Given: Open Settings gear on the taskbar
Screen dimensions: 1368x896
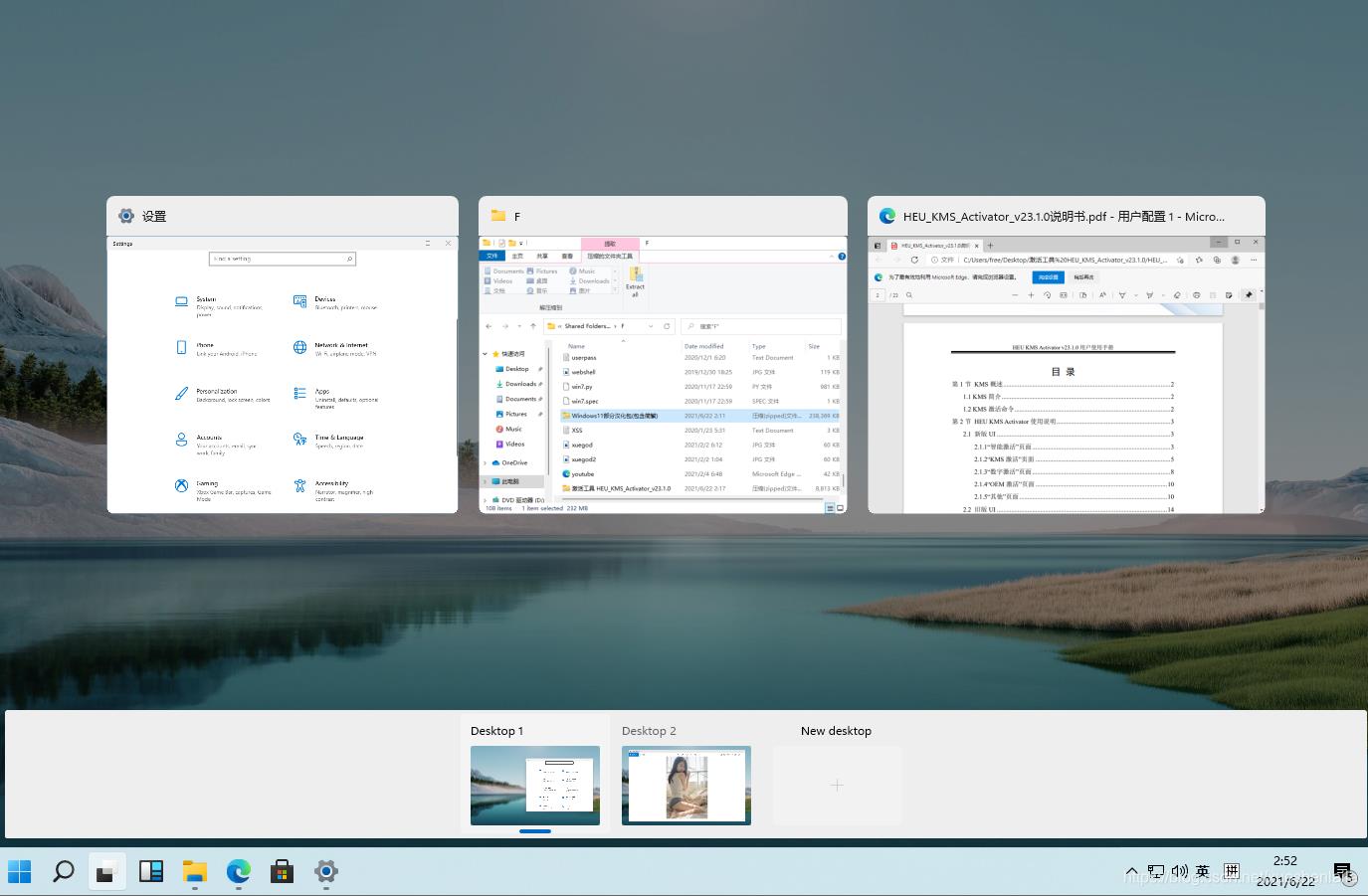Looking at the screenshot, I should tap(326, 872).
